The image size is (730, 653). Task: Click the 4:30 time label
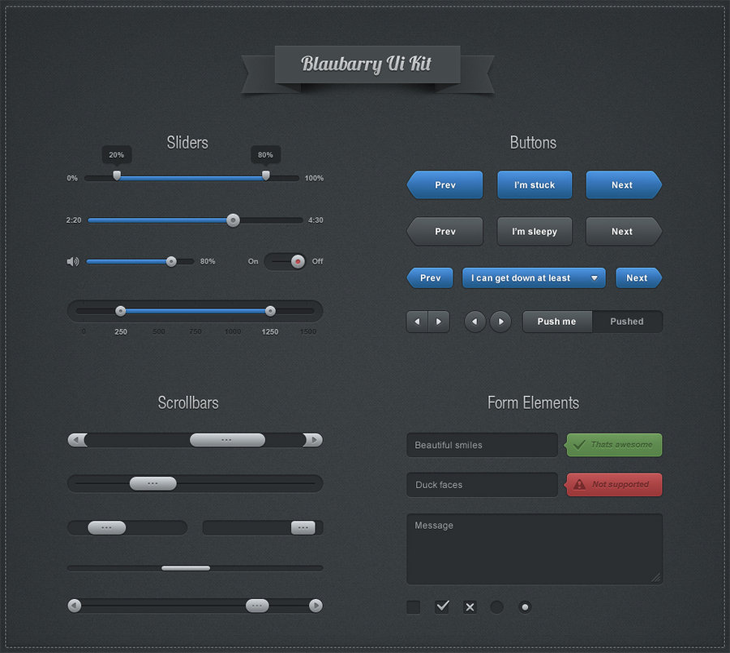(316, 220)
